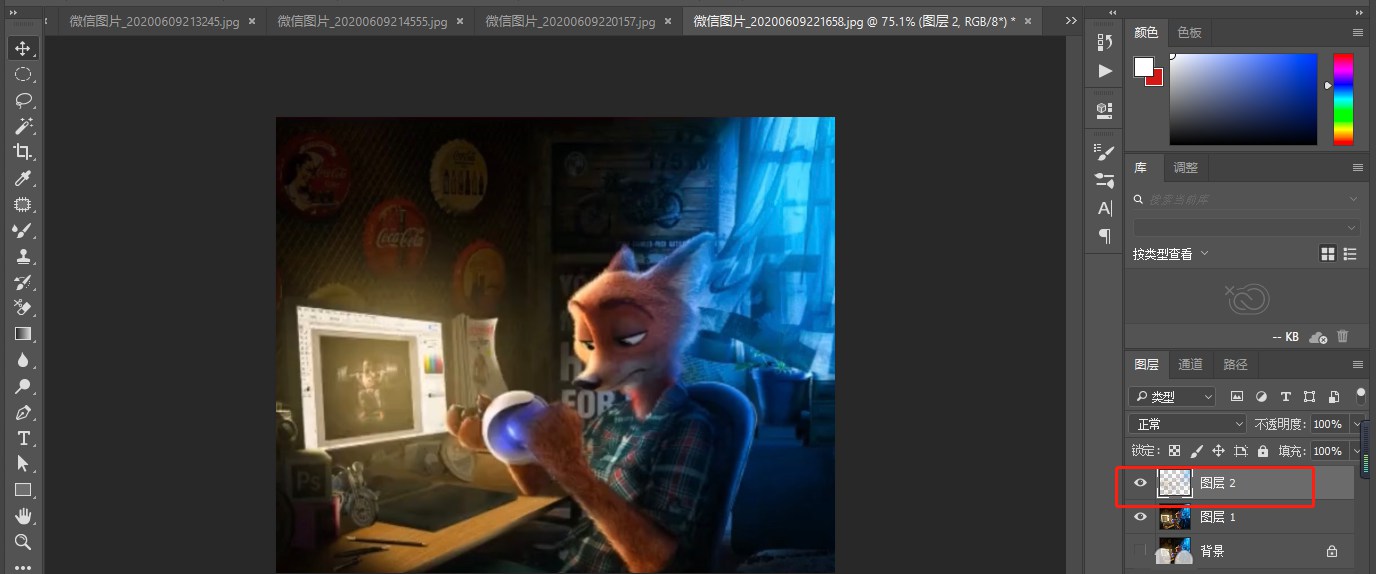This screenshot has width=1376, height=574.
Task: Click the library search field
Action: click(x=1246, y=199)
